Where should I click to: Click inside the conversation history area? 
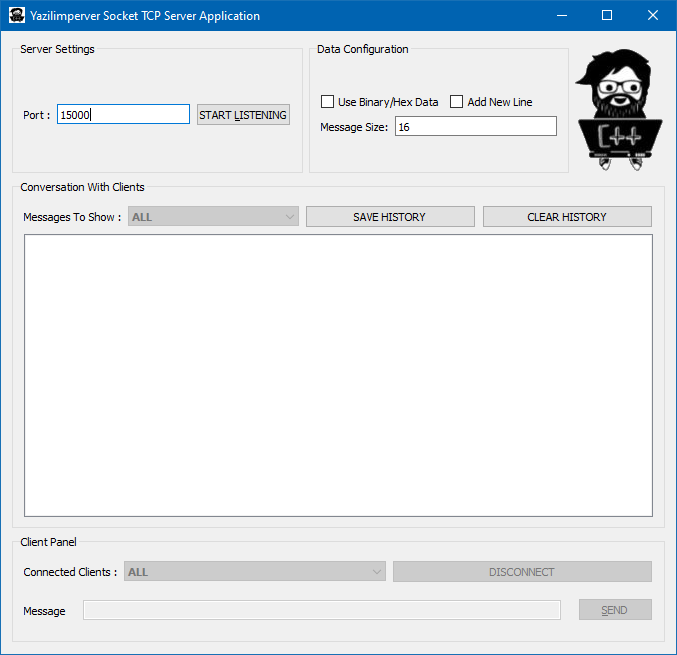click(338, 375)
